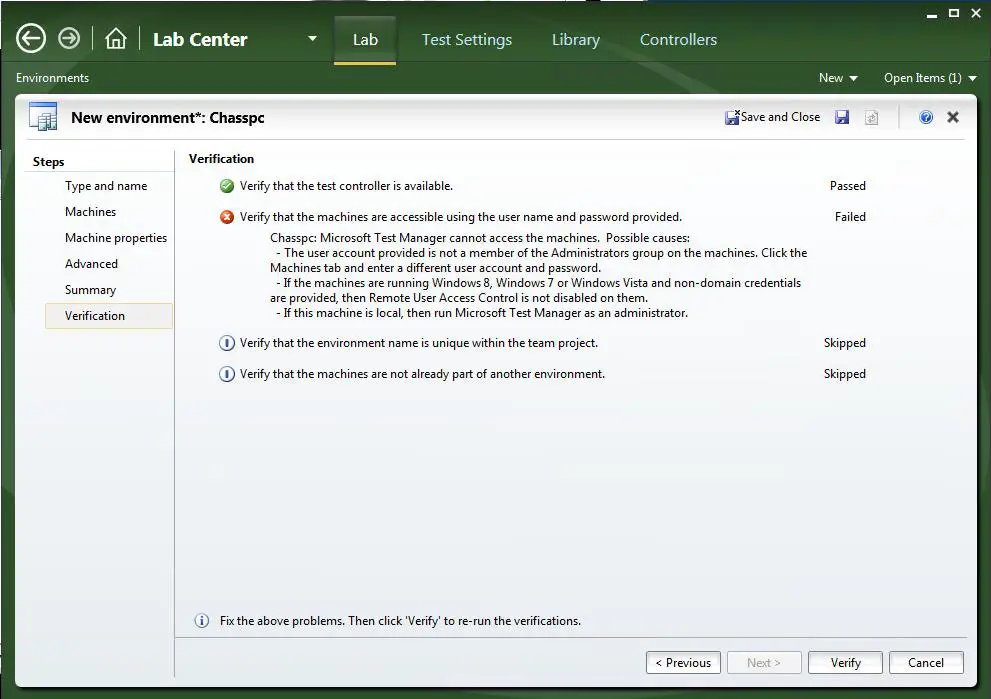Go forward with the forward arrow
The height and width of the screenshot is (699, 991).
(x=69, y=39)
